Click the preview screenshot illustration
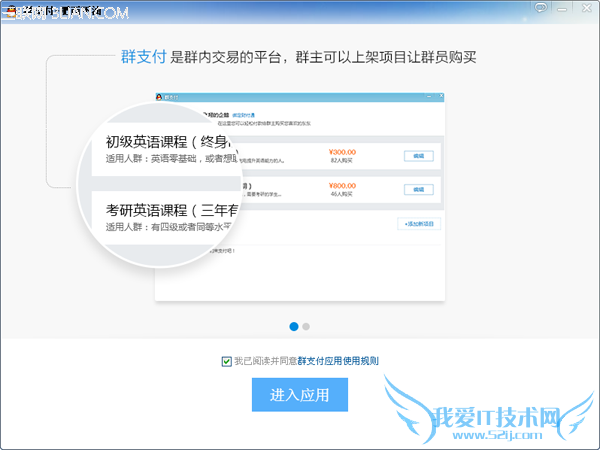600x450 pixels. click(x=300, y=197)
